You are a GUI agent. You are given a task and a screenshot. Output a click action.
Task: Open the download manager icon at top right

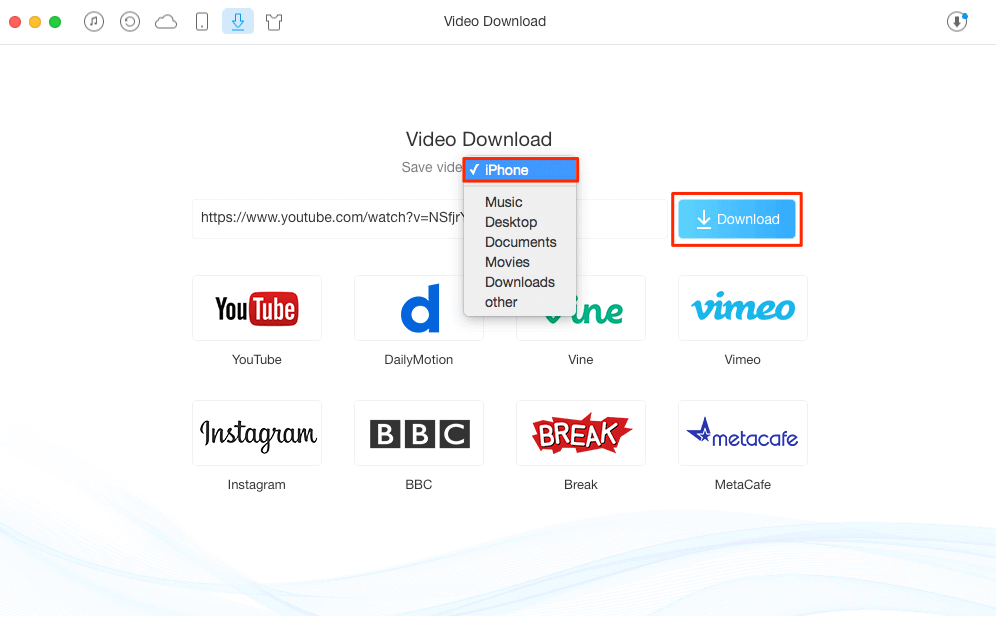957,22
